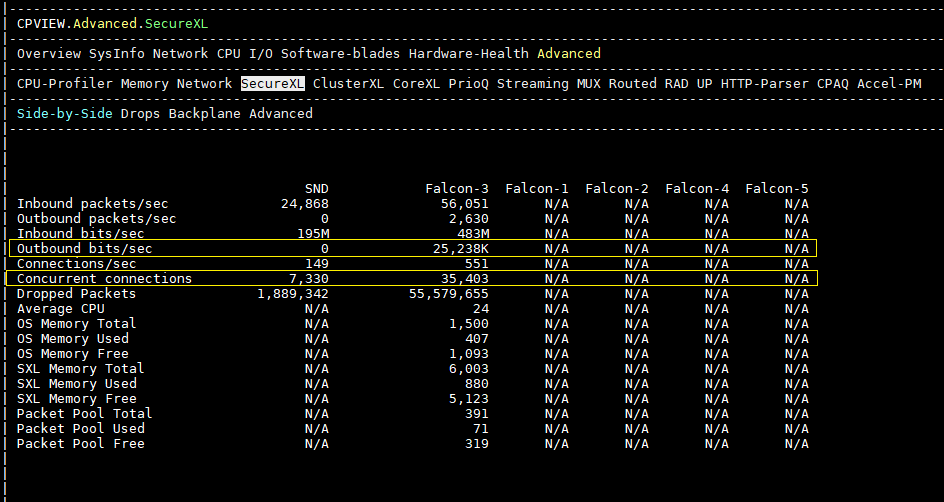Click SND concurrent connections value 7,330
Screen dimensions: 944x502
click(x=309, y=279)
